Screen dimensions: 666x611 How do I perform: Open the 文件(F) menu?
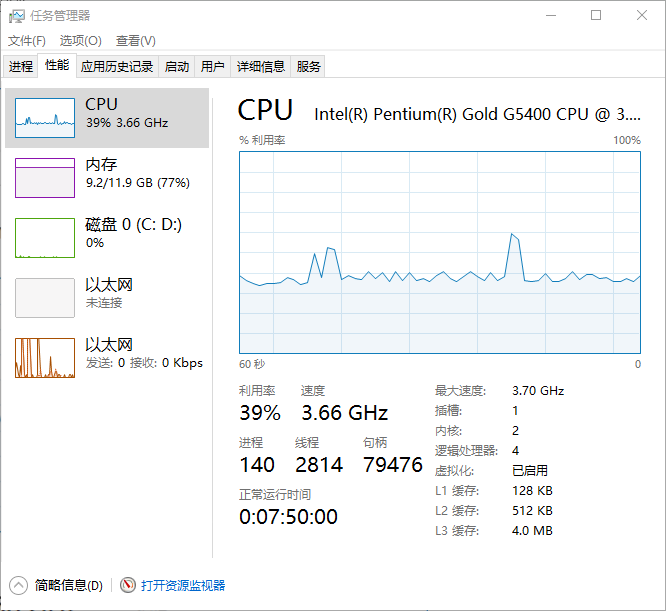coord(27,41)
